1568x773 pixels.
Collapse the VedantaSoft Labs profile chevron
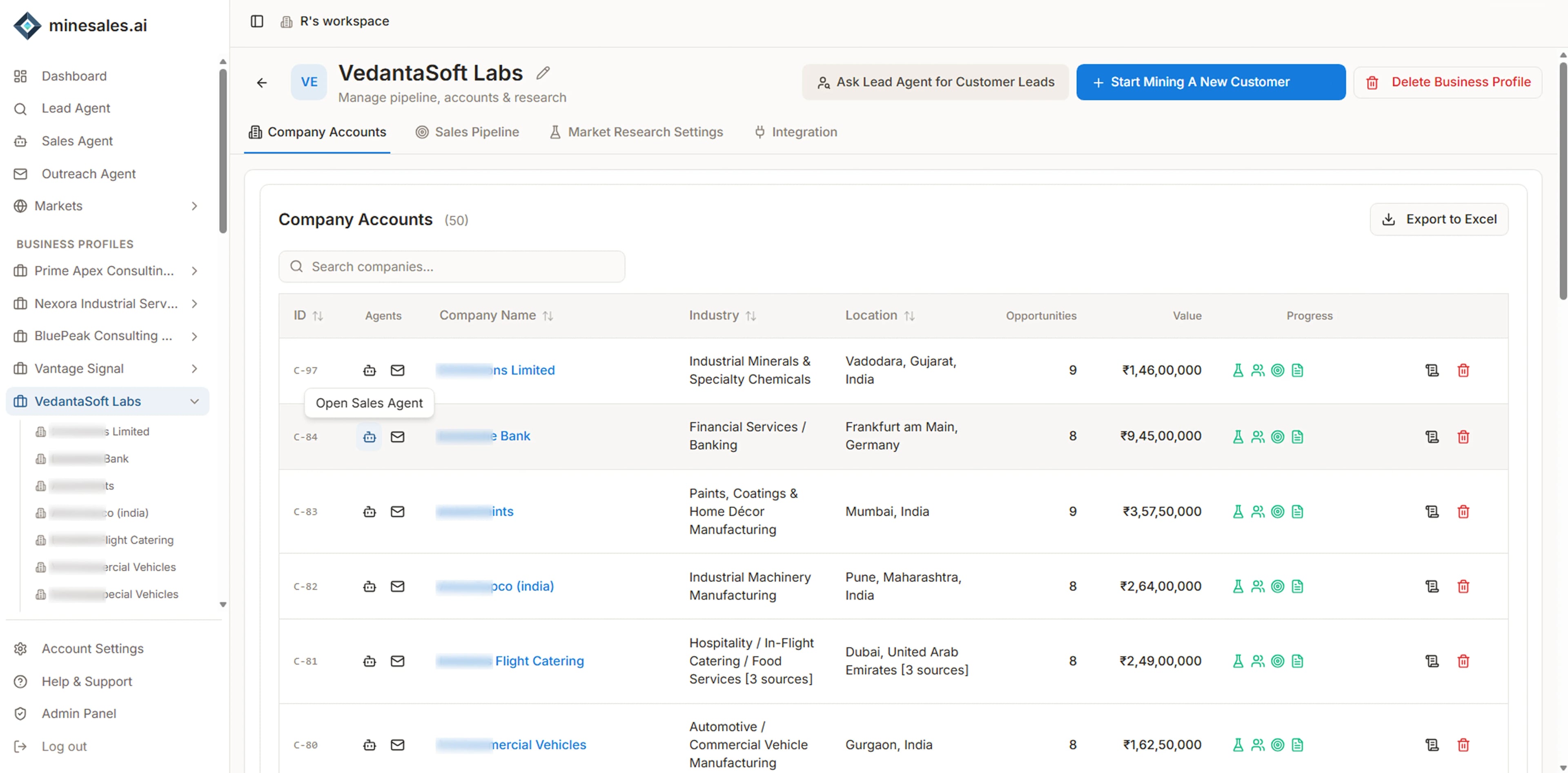point(194,402)
